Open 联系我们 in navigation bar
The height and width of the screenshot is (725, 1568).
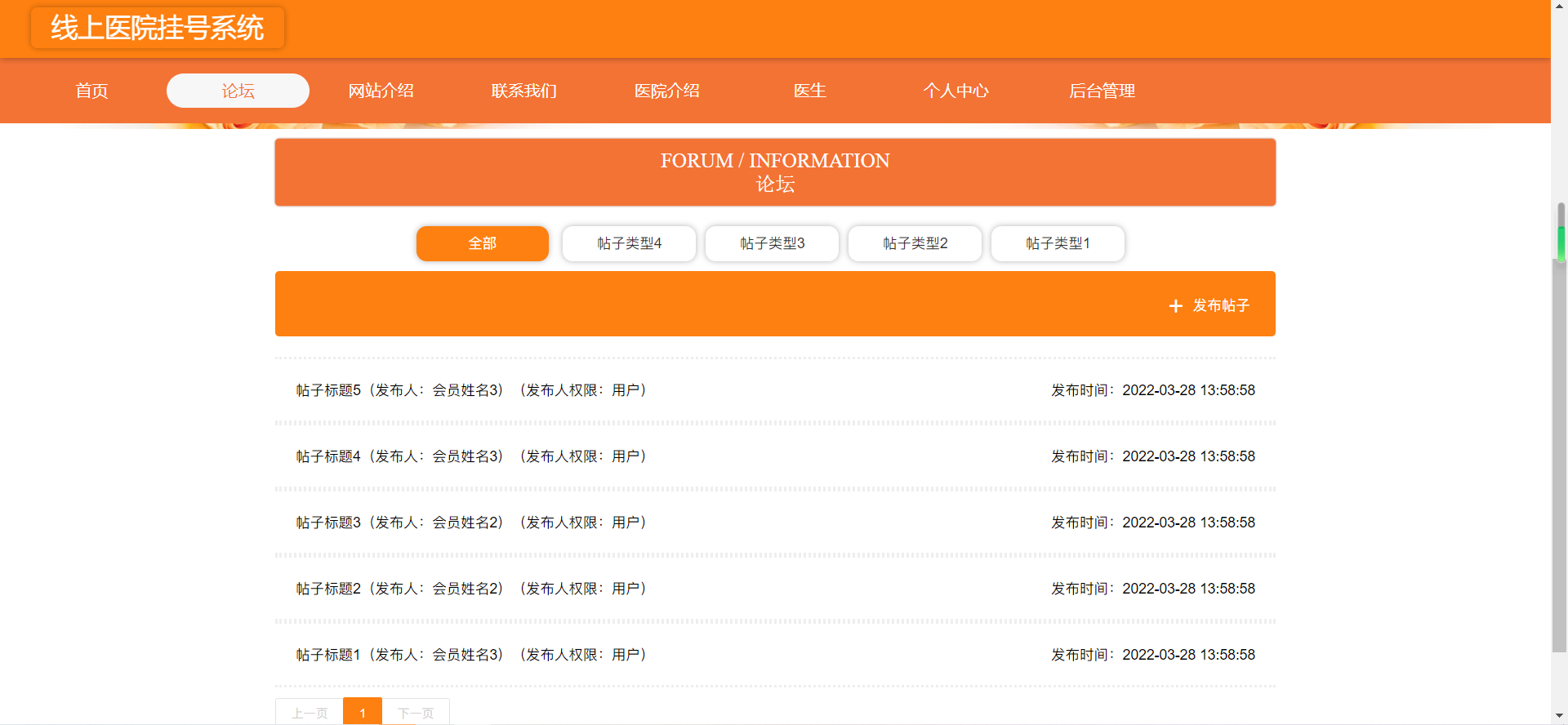click(x=524, y=91)
